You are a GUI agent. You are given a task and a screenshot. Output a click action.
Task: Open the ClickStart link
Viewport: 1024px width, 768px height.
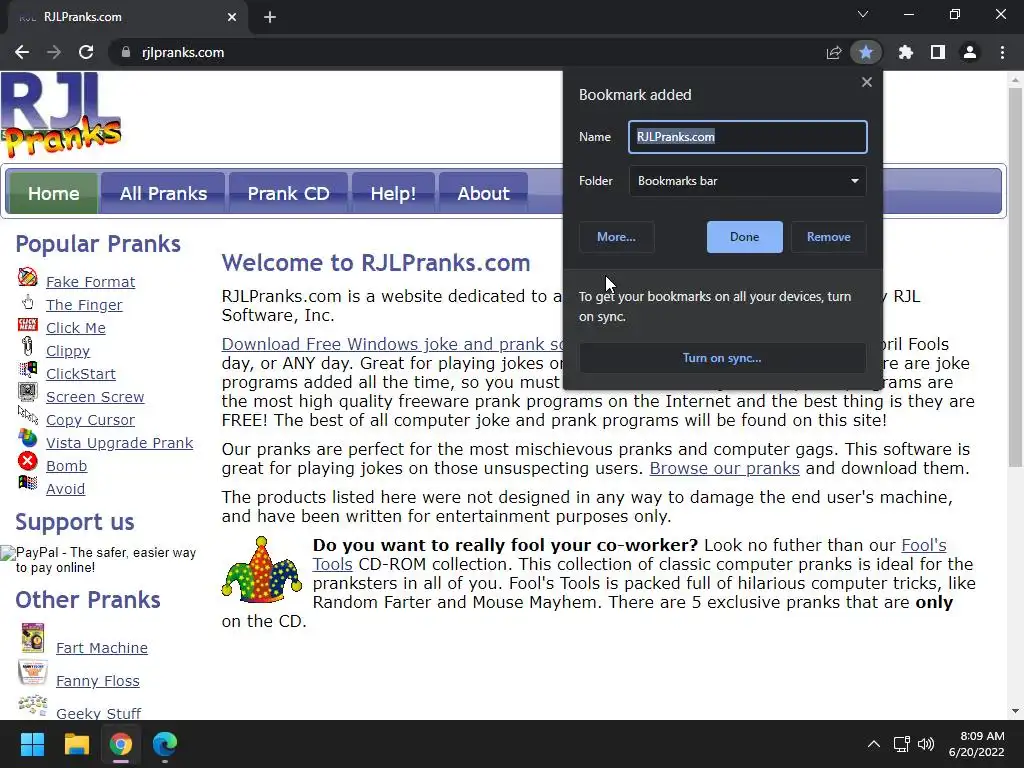81,374
